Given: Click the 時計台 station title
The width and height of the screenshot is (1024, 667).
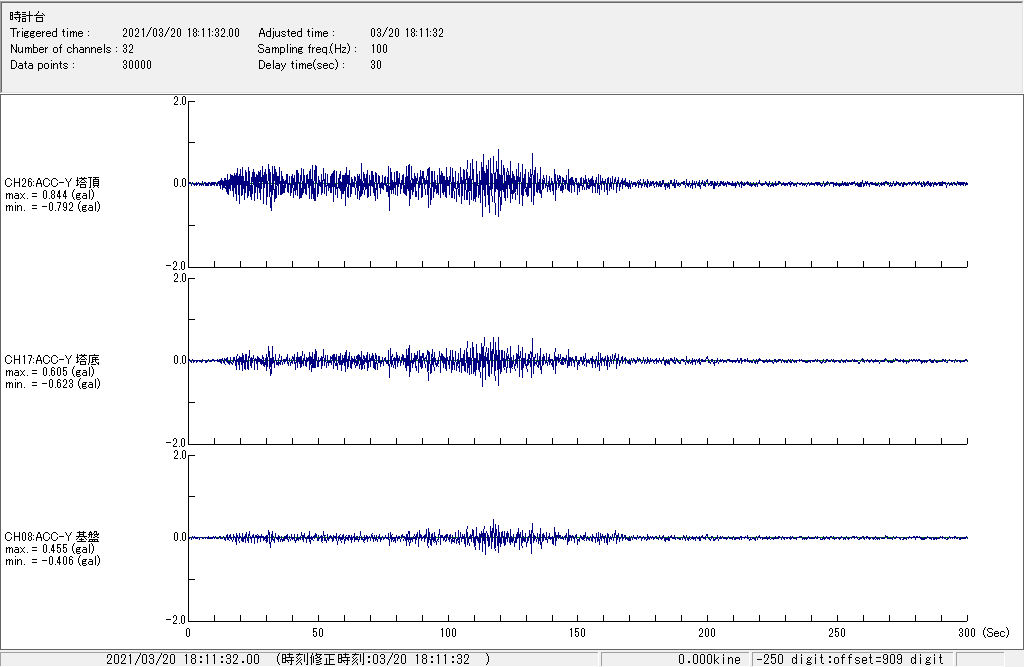Looking at the screenshot, I should click(27, 17).
